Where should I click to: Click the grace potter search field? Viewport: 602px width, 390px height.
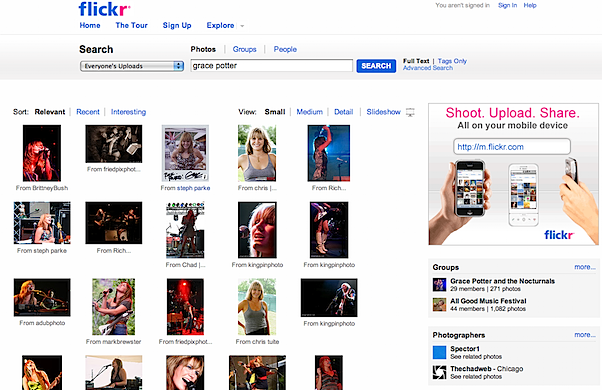271,66
